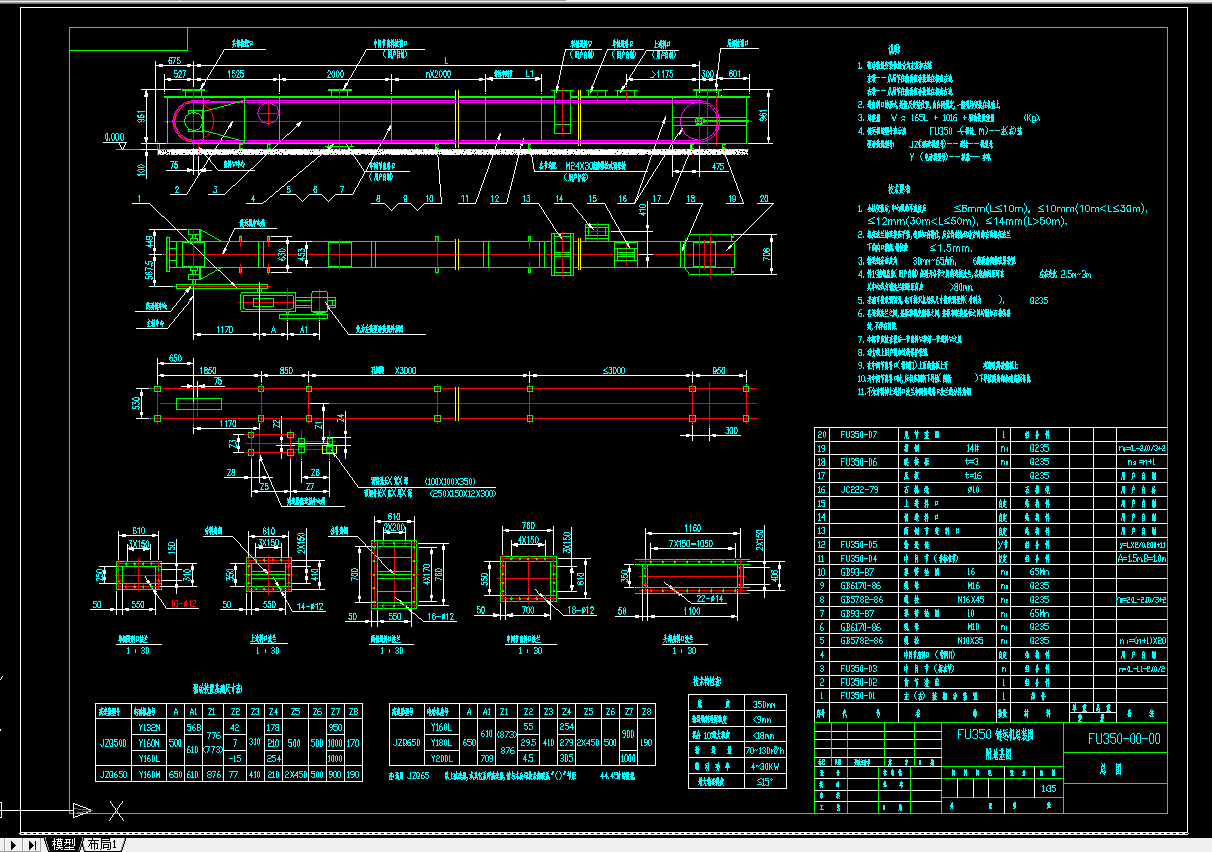1212x852 pixels.
Task: Select the Y132N motor model cell
Action: 149,727
